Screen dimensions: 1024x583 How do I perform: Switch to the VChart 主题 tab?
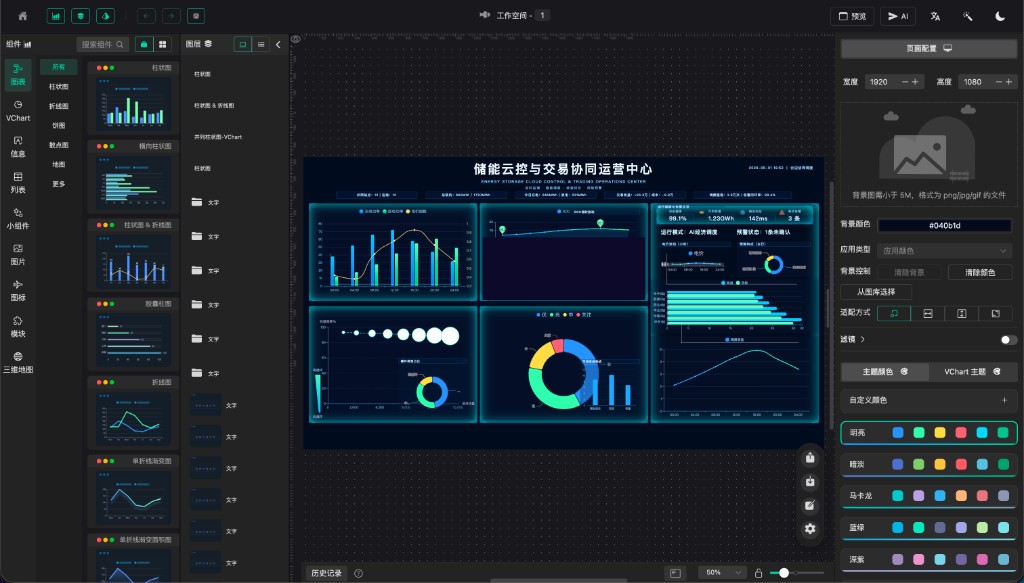973,371
